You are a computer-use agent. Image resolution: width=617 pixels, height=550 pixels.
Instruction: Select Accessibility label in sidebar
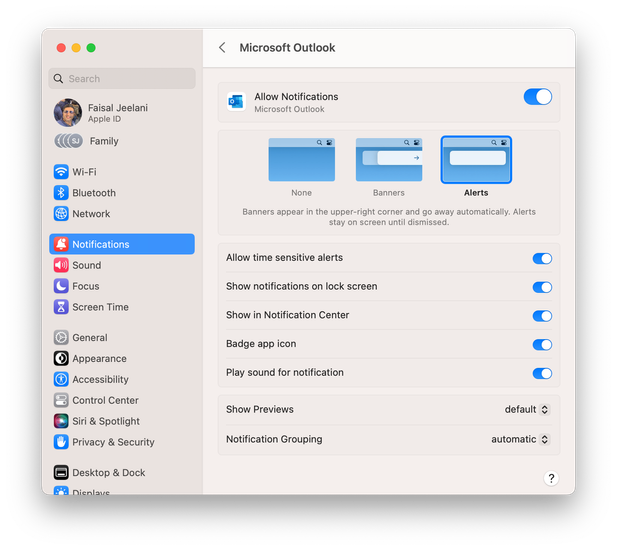(x=100, y=379)
